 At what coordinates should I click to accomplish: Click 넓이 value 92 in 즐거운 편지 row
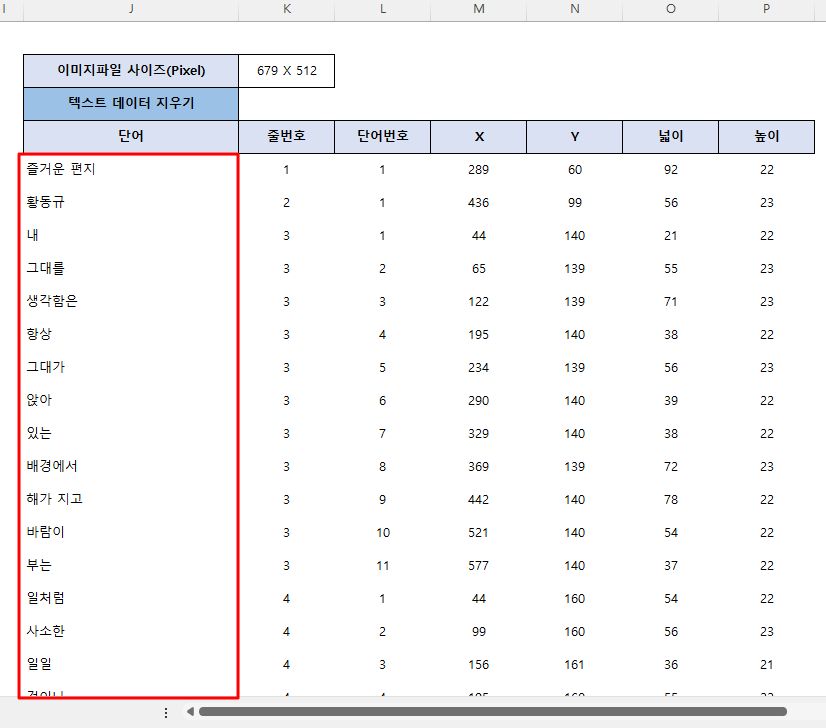[671, 170]
